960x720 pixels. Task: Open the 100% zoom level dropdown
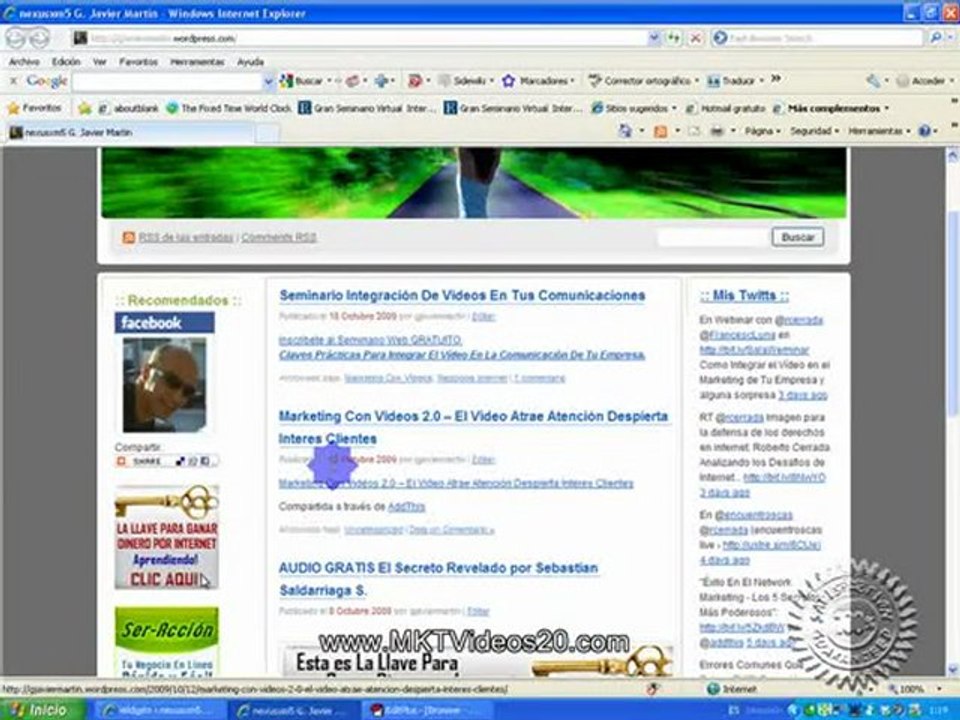coord(938,689)
